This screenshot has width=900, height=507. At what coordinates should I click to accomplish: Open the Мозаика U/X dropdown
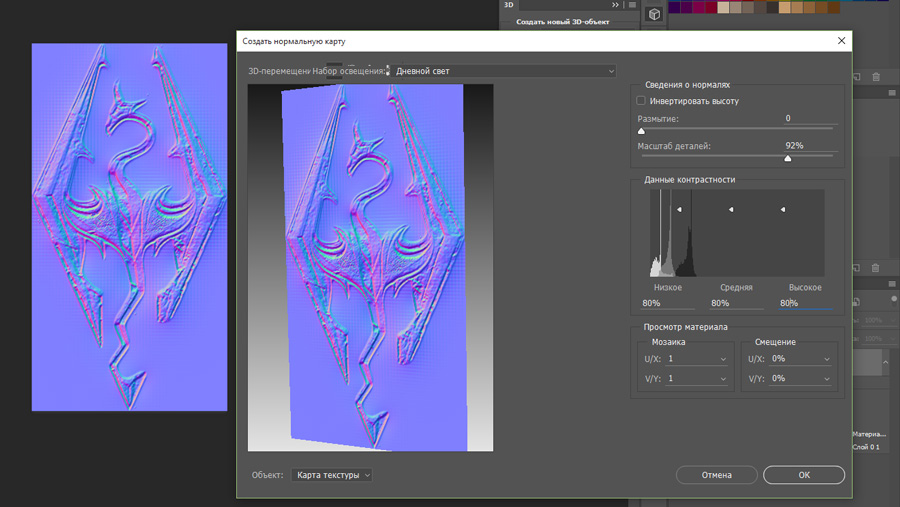click(697, 359)
